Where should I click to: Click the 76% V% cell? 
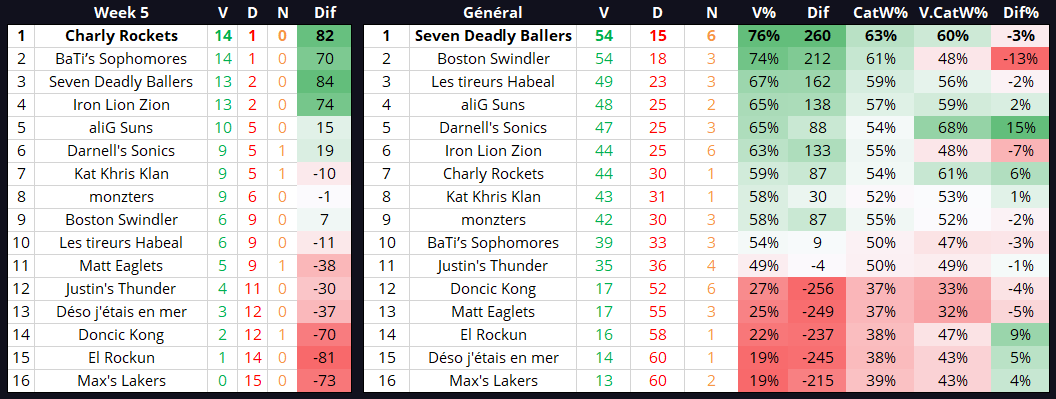pyautogui.click(x=766, y=36)
